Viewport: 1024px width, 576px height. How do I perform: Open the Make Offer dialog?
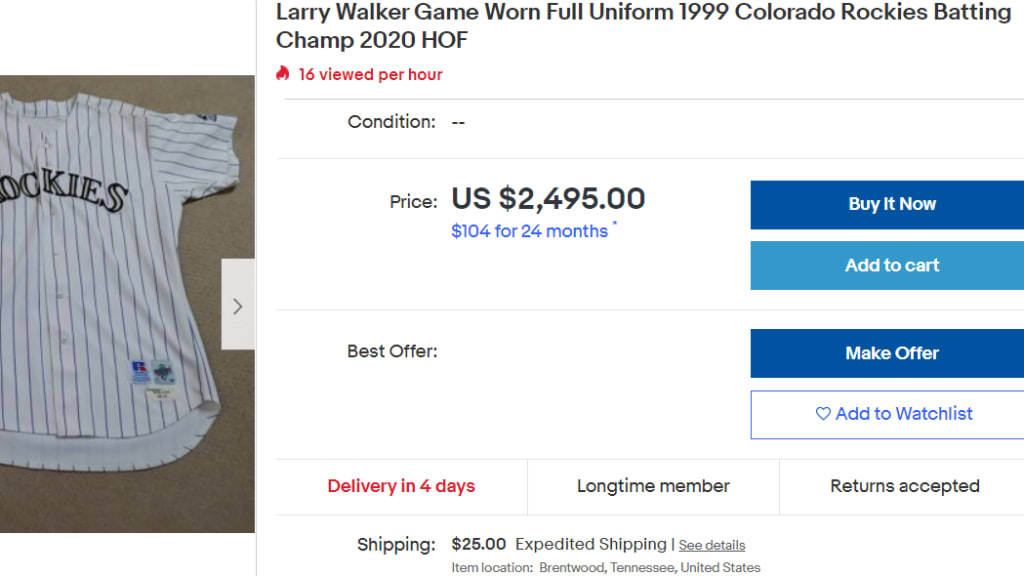pyautogui.click(x=891, y=353)
